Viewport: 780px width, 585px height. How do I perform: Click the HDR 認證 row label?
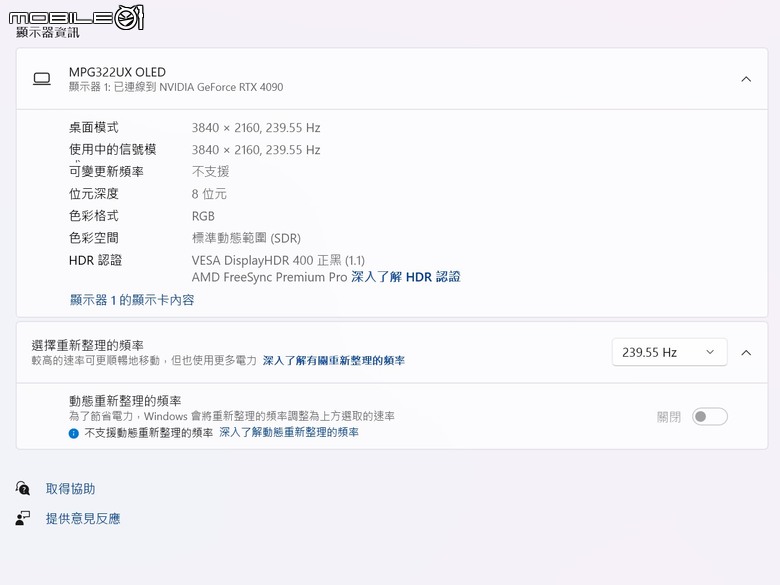pyautogui.click(x=95, y=260)
